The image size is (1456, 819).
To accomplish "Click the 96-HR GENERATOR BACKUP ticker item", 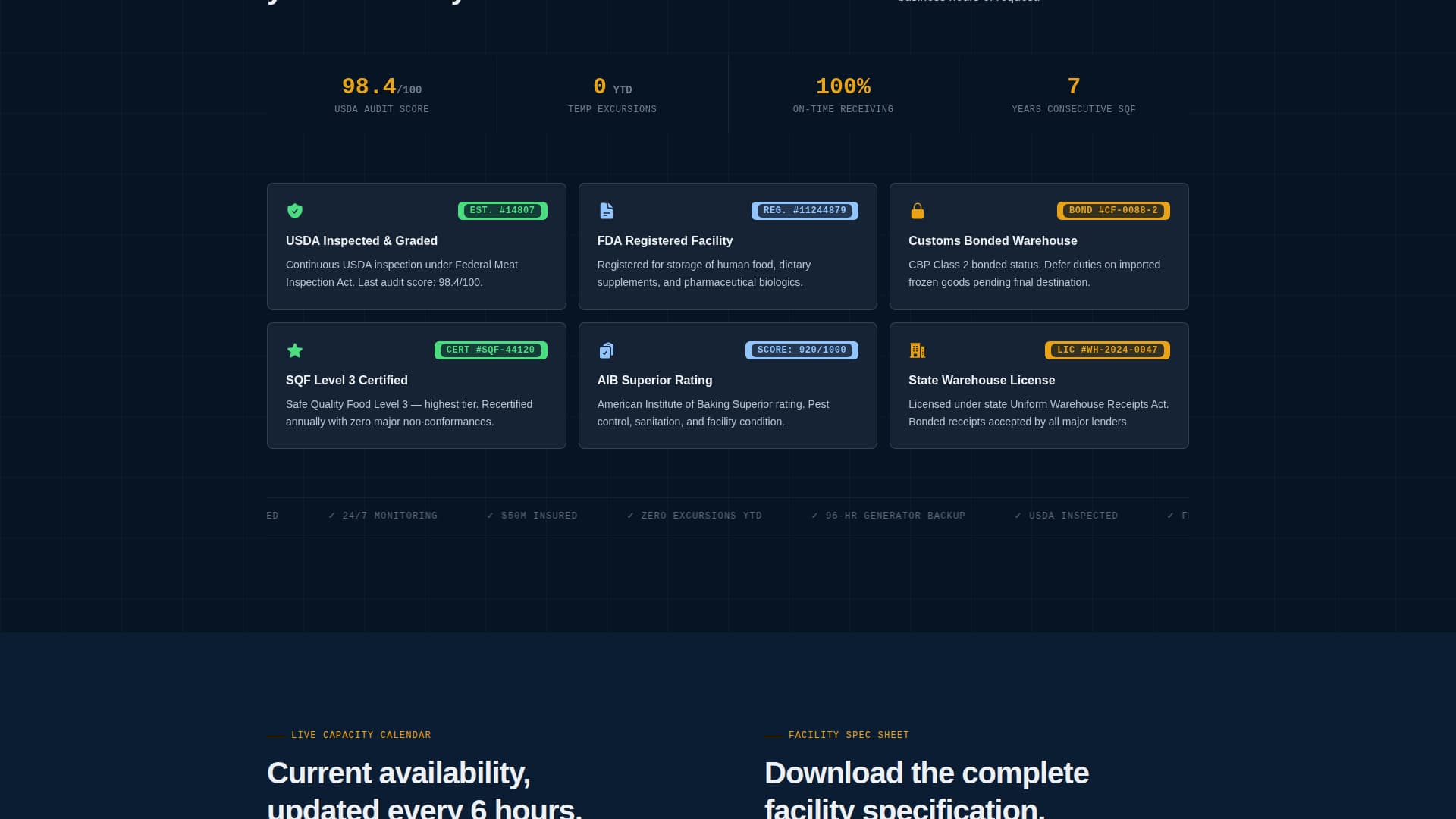I will (889, 516).
